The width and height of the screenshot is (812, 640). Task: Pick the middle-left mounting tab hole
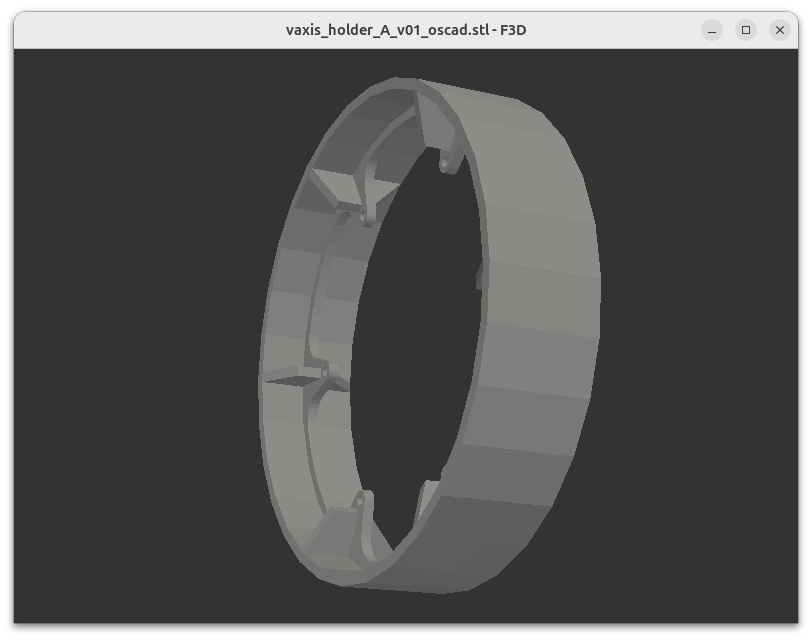324,371
